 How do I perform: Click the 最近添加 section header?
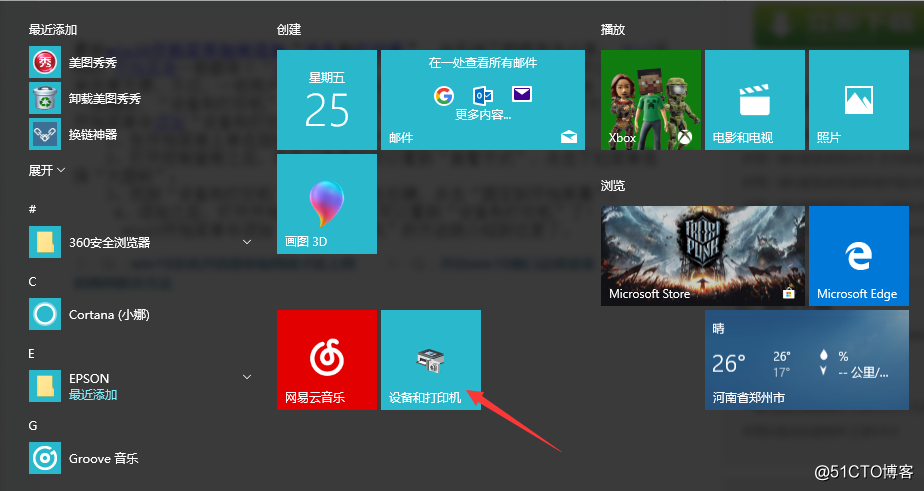point(53,29)
